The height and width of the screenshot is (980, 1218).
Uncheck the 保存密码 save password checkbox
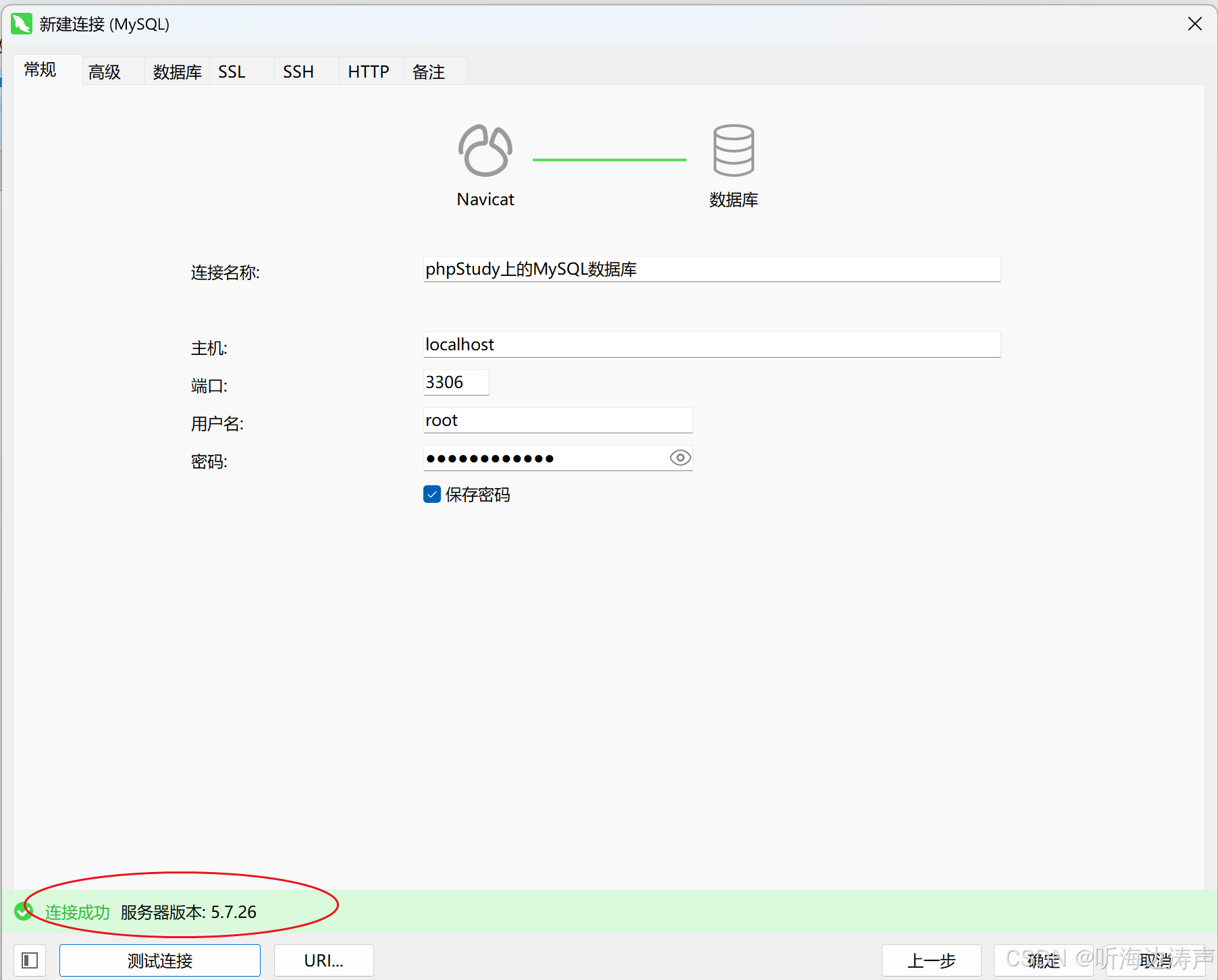click(x=431, y=494)
